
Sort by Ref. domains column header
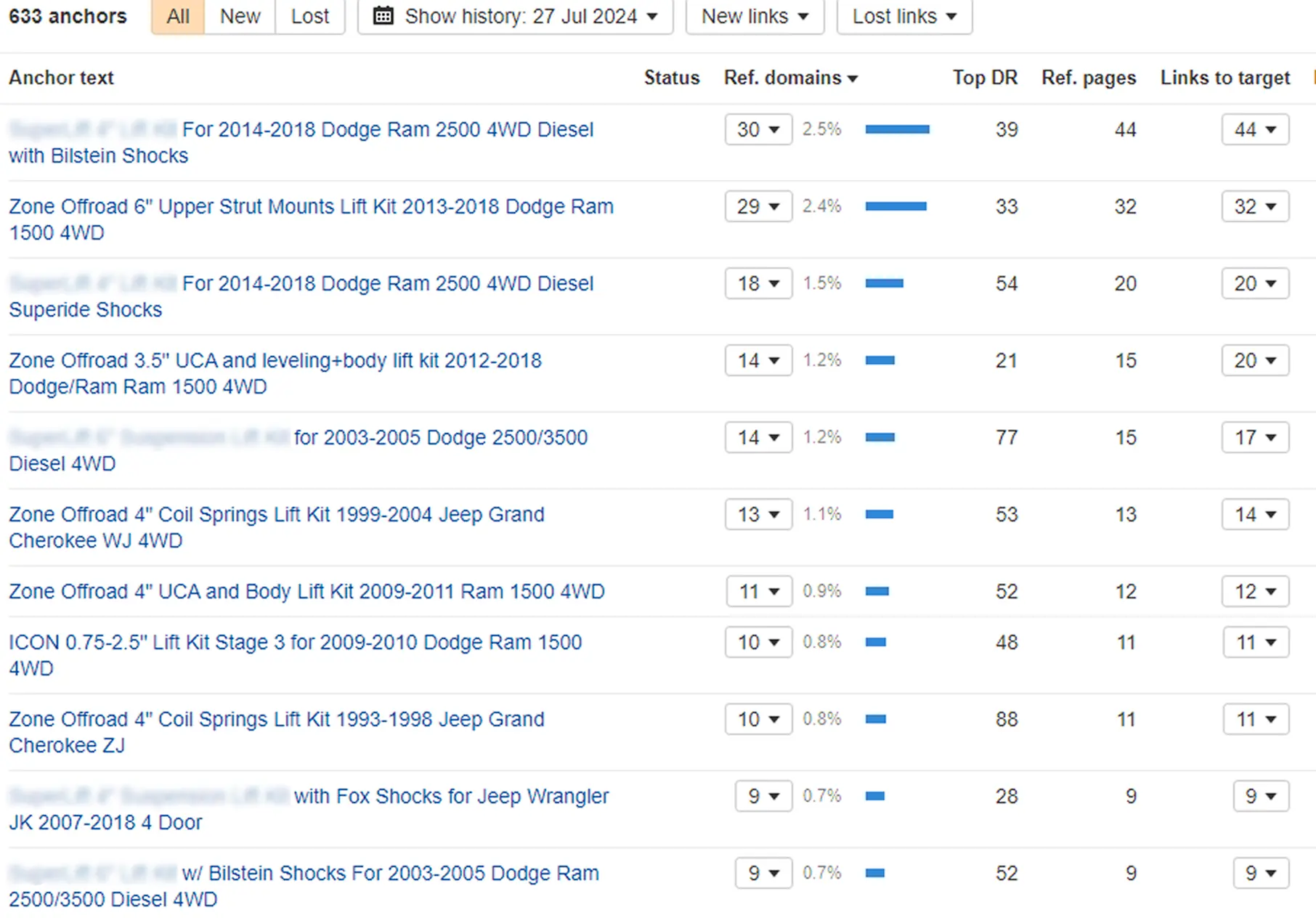tap(790, 78)
